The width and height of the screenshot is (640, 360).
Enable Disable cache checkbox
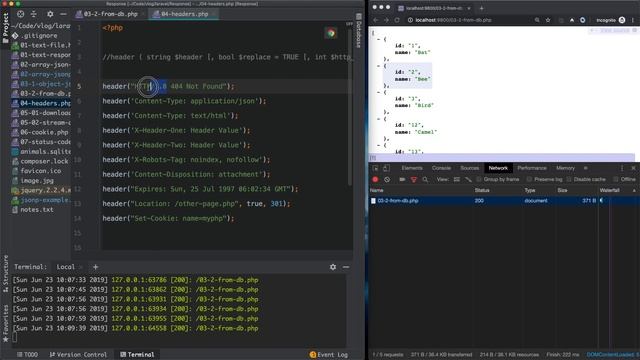(569, 180)
